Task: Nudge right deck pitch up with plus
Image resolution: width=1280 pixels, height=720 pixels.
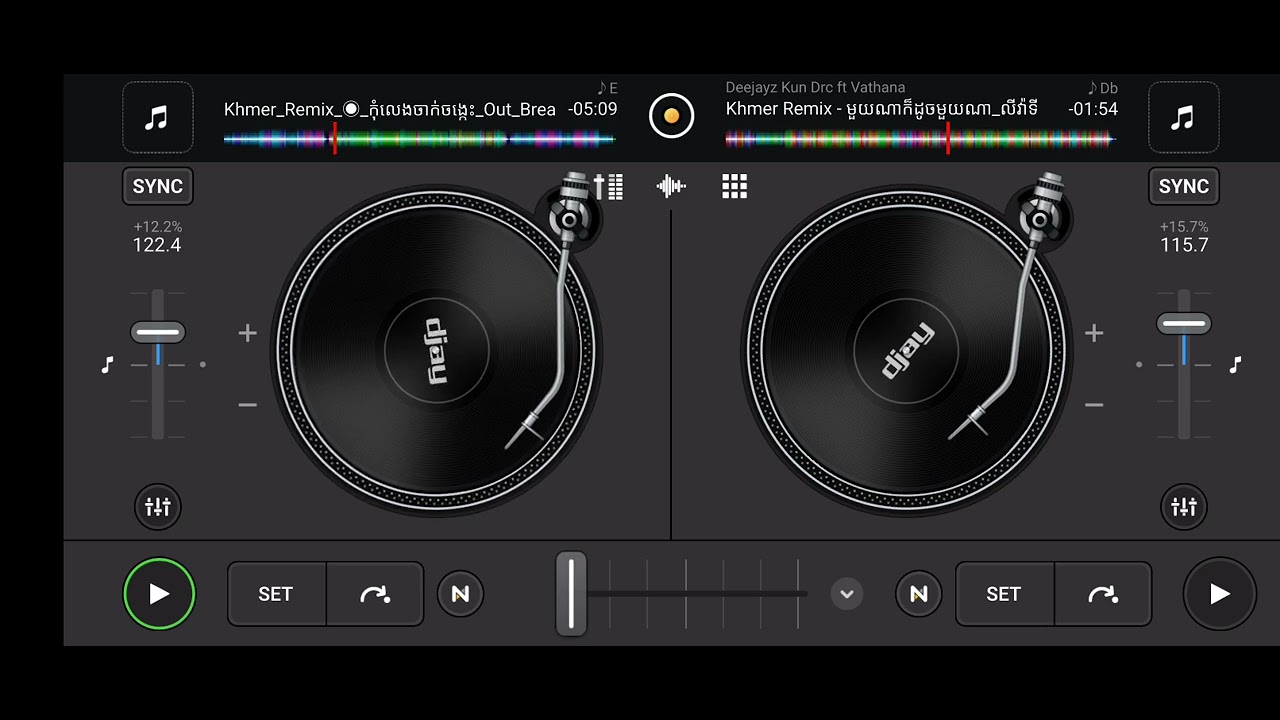Action: 1094,333
